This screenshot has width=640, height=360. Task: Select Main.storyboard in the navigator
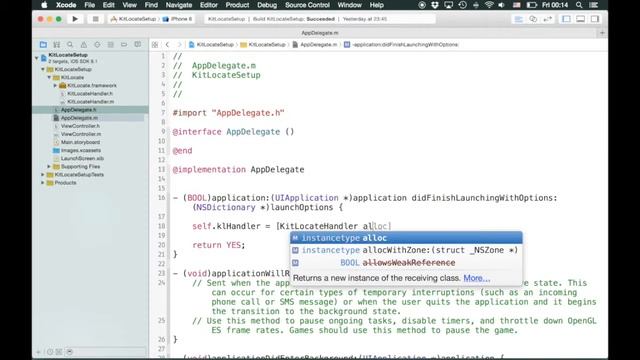(x=80, y=142)
